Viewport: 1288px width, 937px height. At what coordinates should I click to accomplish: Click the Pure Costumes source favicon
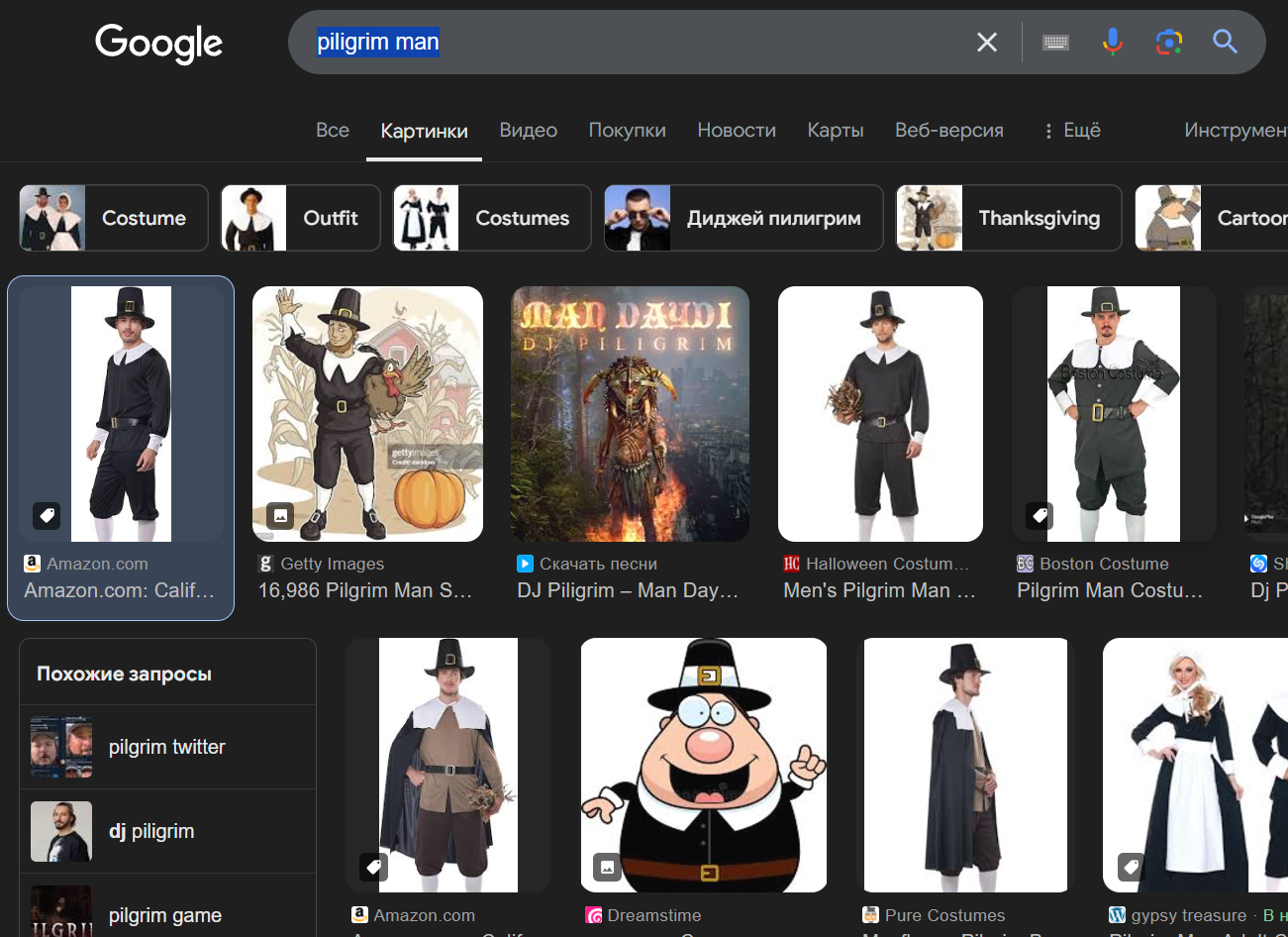870,915
